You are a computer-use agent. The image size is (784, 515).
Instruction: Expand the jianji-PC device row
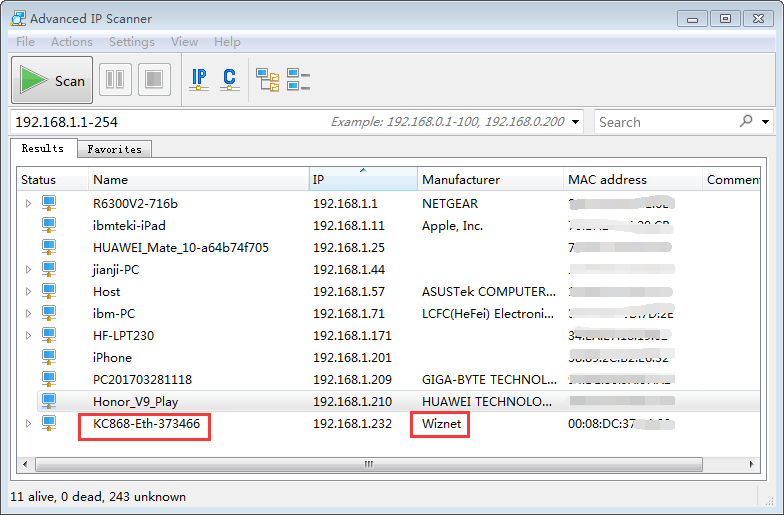point(28,270)
